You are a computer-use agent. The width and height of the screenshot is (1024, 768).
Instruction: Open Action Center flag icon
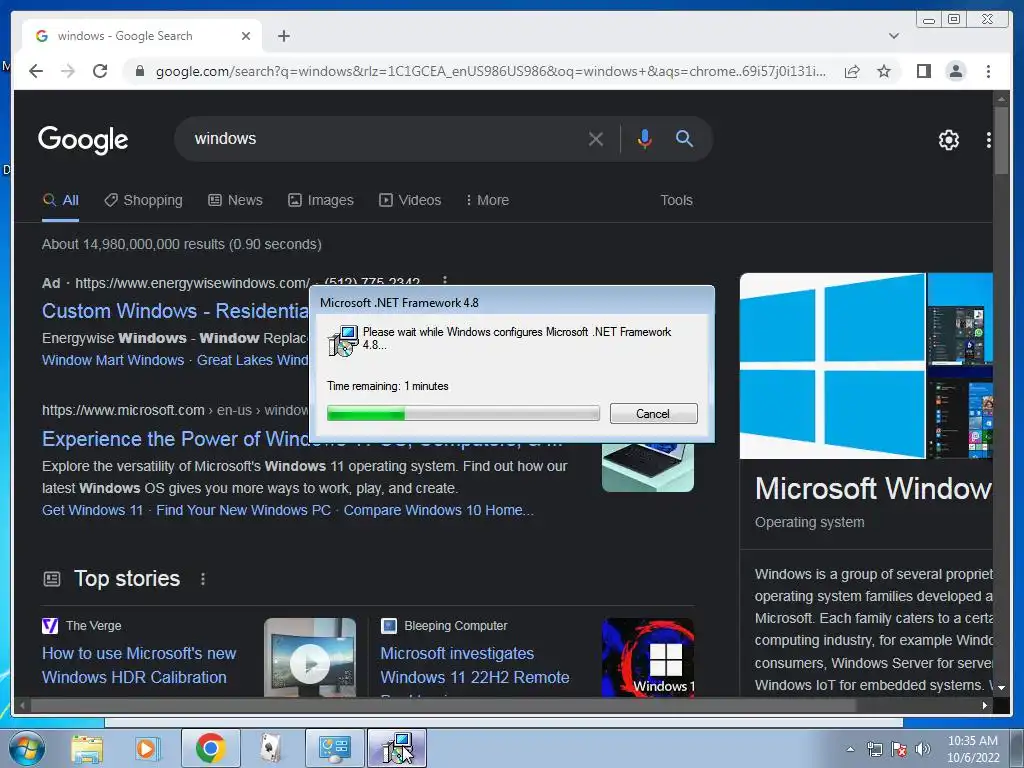tap(899, 749)
